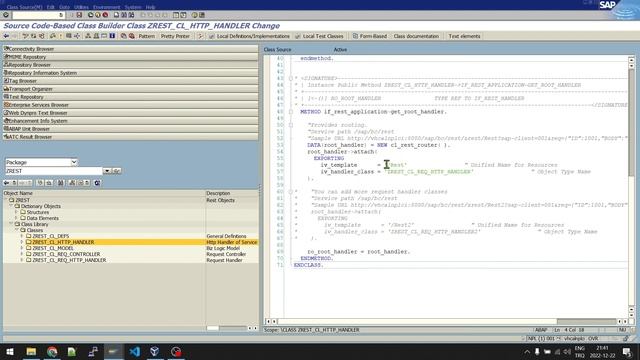Open the Repository Browser

(x=131, y=64)
